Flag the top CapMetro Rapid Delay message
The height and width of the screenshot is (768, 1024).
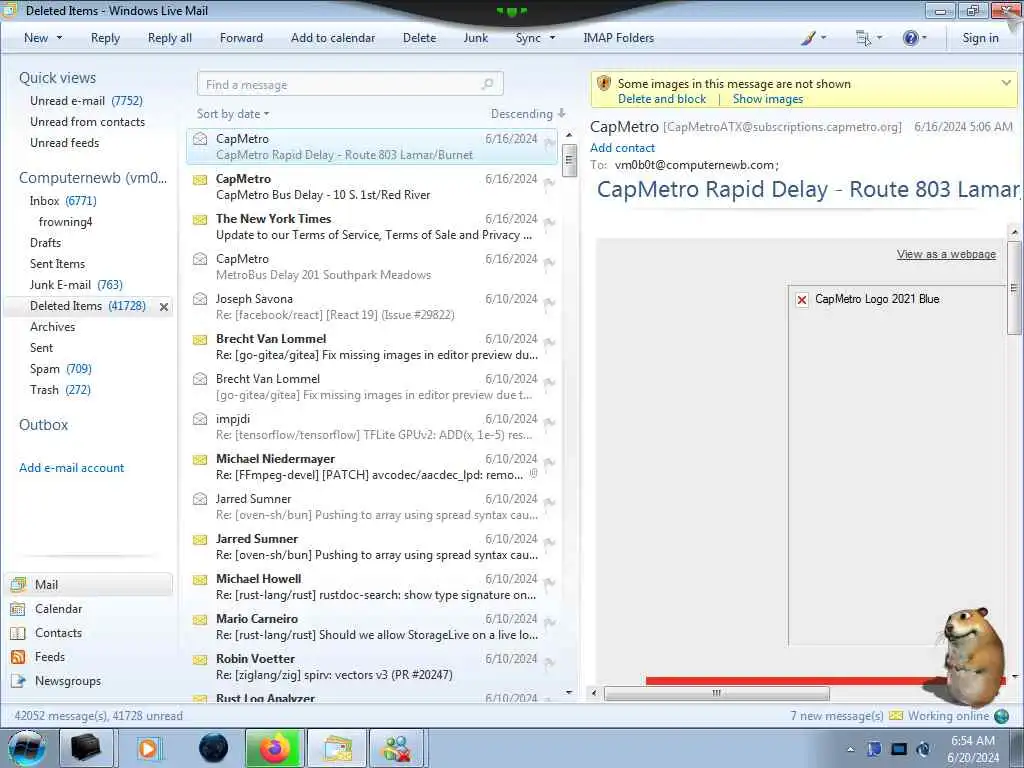550,143
